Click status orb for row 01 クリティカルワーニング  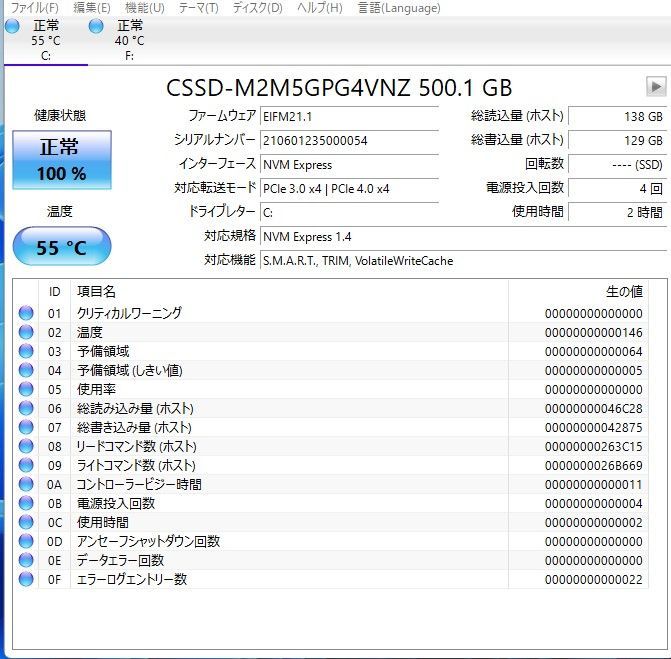[26, 313]
